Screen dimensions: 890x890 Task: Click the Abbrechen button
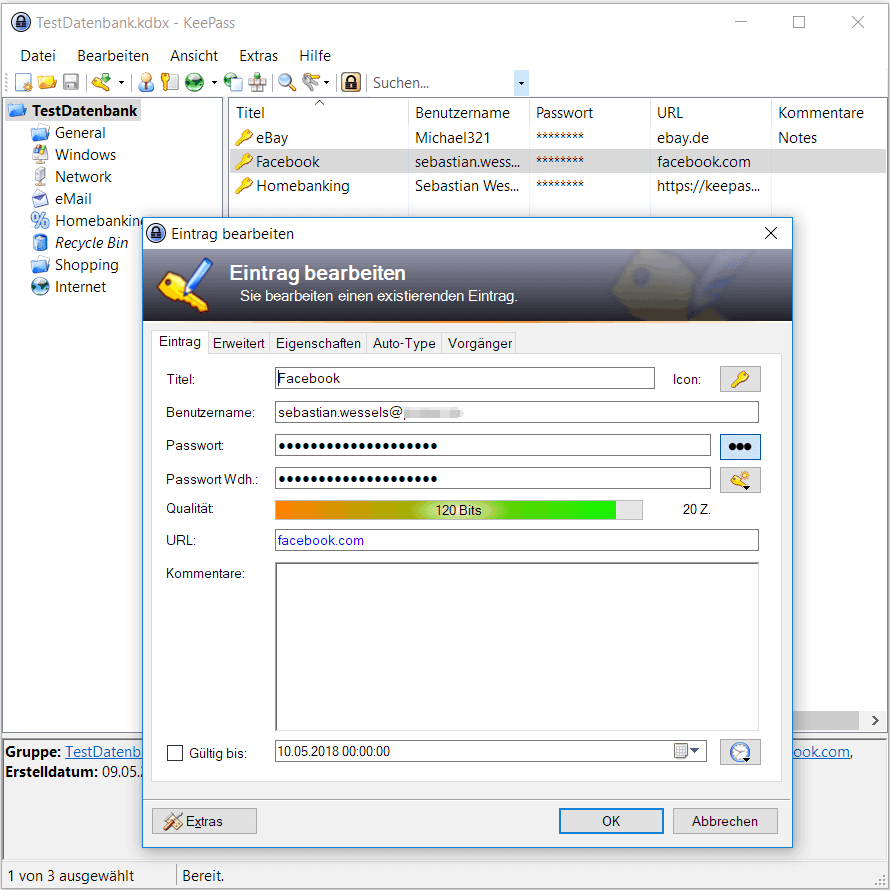pos(725,821)
